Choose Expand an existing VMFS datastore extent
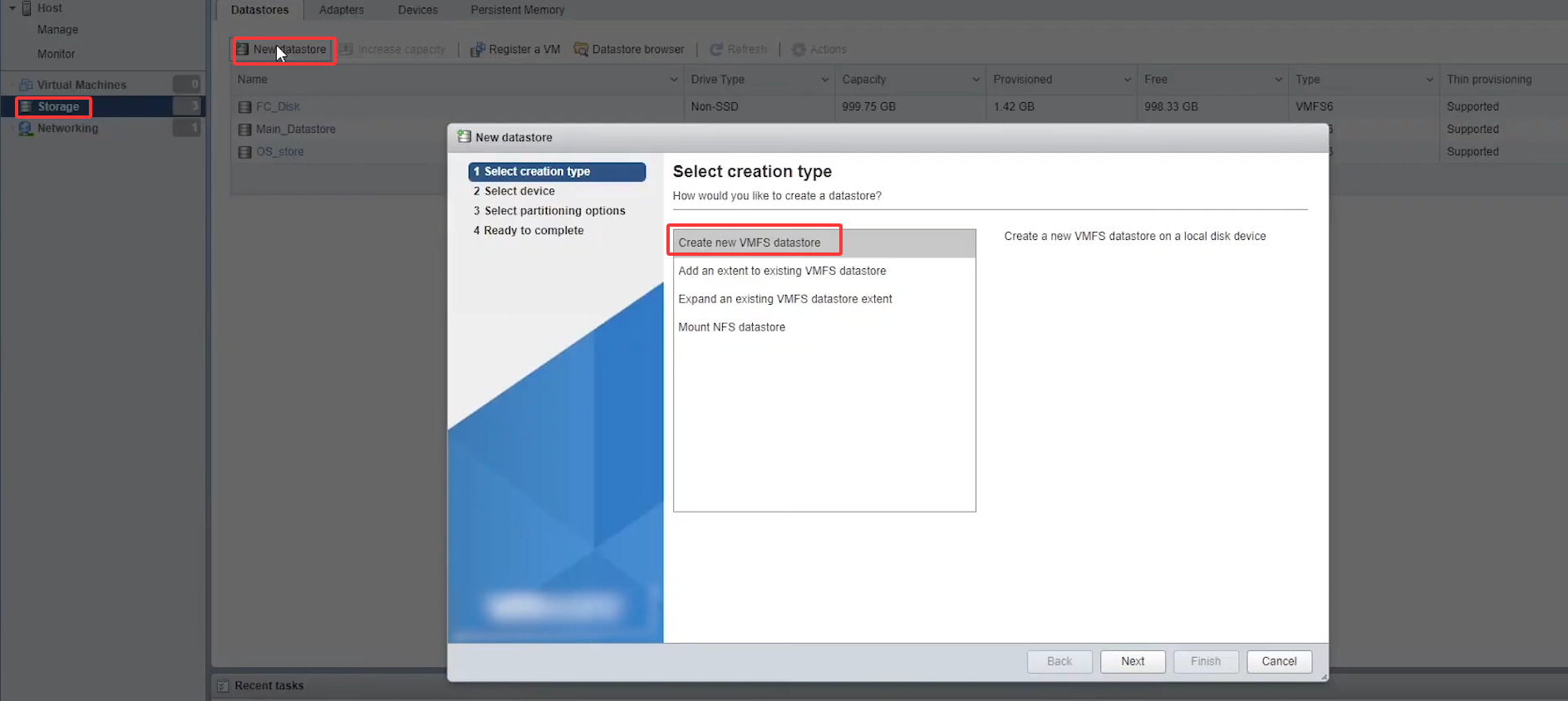 (824, 299)
